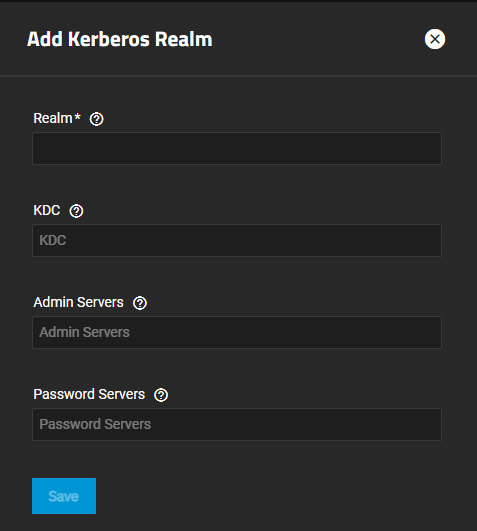
Task: Click the Admin Servers label text
Action: coord(79,302)
